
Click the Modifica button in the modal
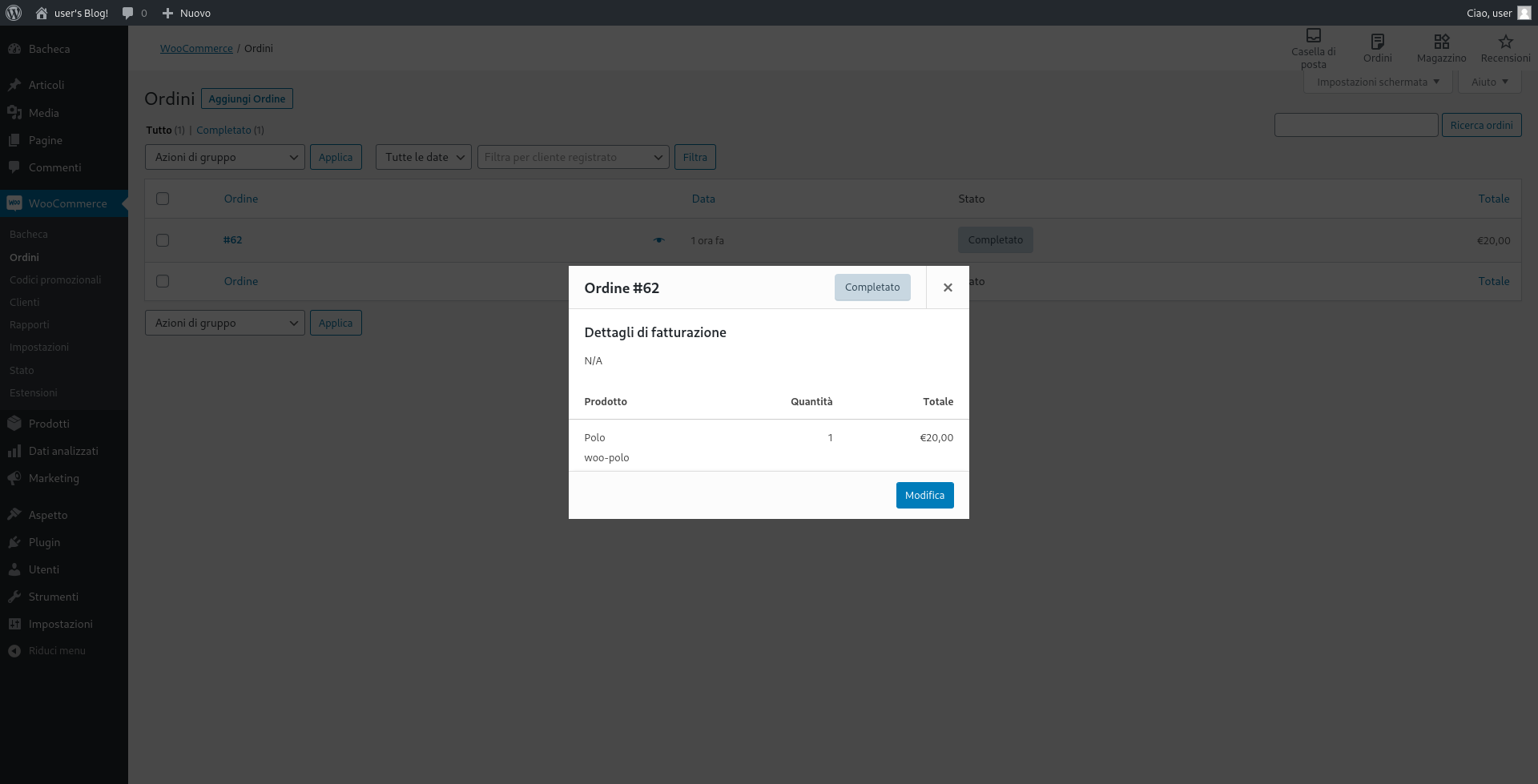tap(924, 495)
